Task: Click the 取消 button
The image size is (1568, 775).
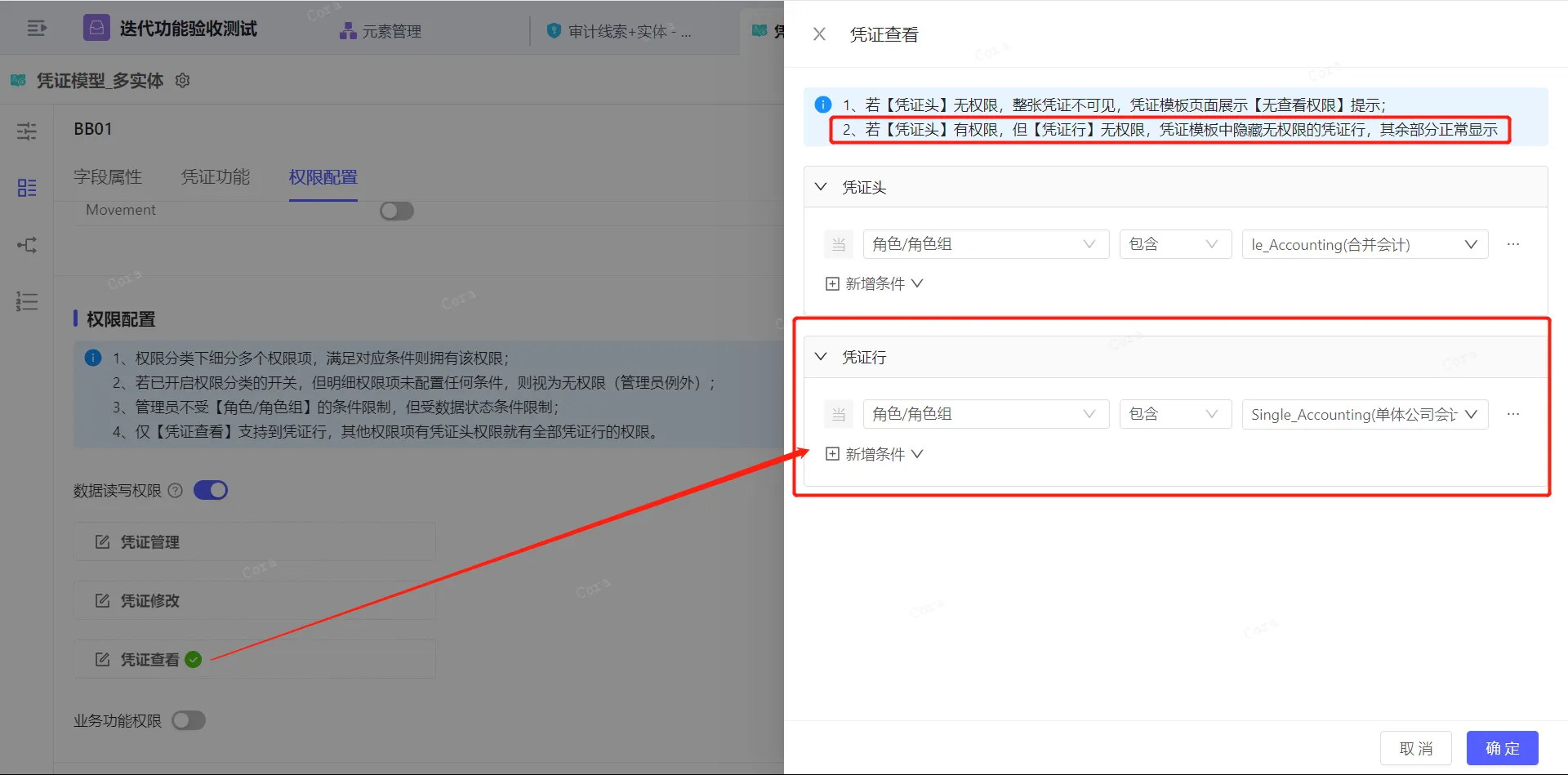Action: pos(1415,748)
